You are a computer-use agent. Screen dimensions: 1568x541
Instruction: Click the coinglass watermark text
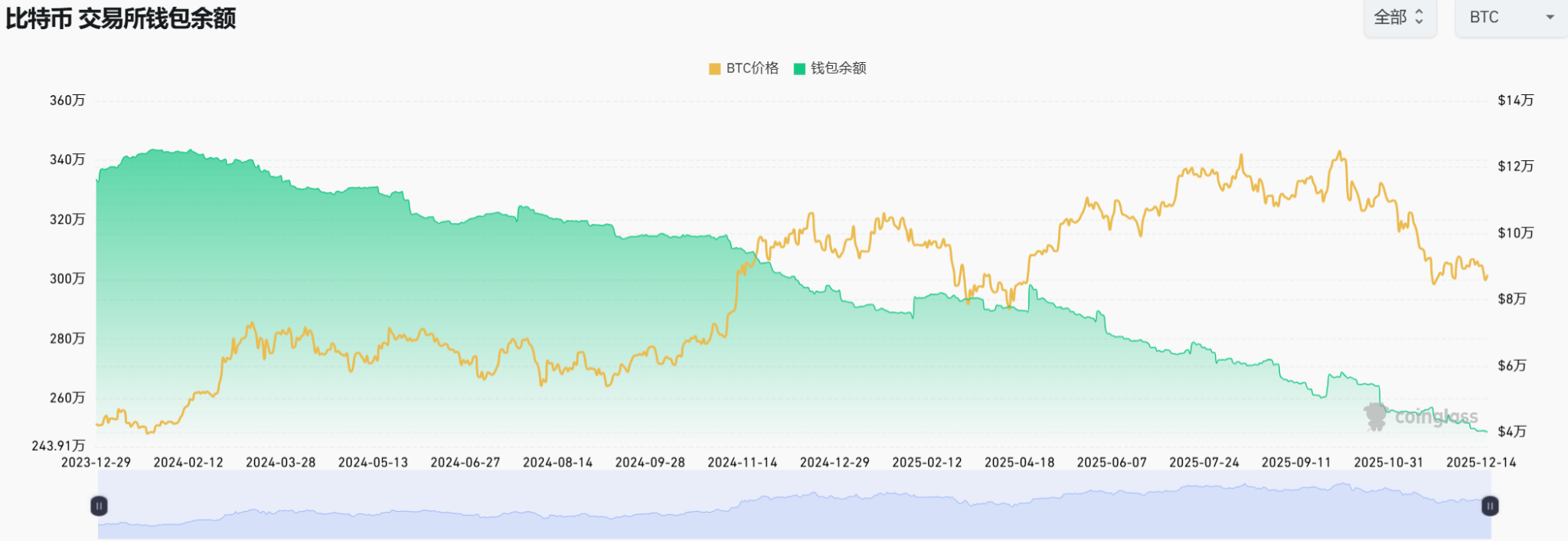pos(1436,417)
